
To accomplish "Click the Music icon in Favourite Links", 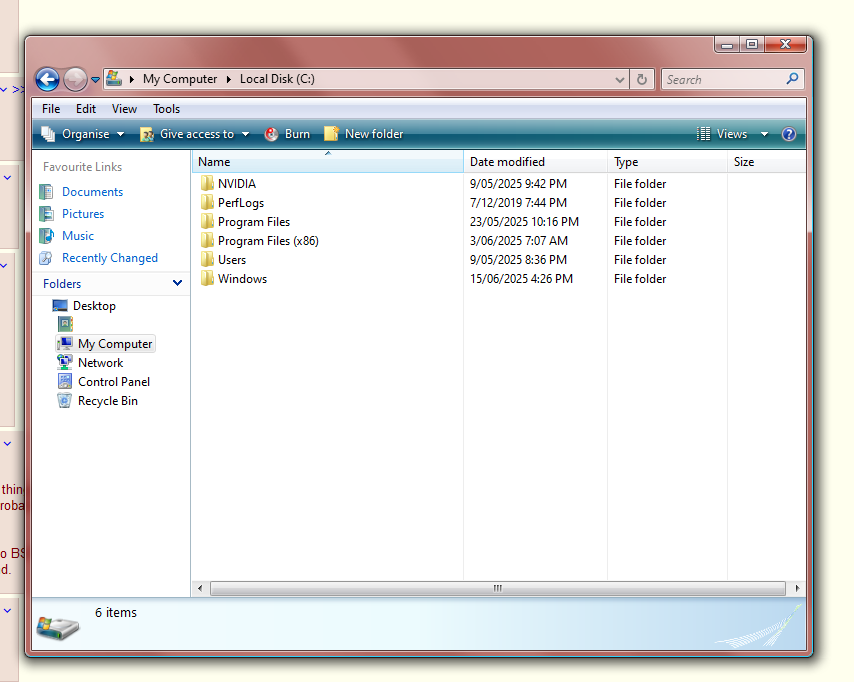I will [46, 236].
